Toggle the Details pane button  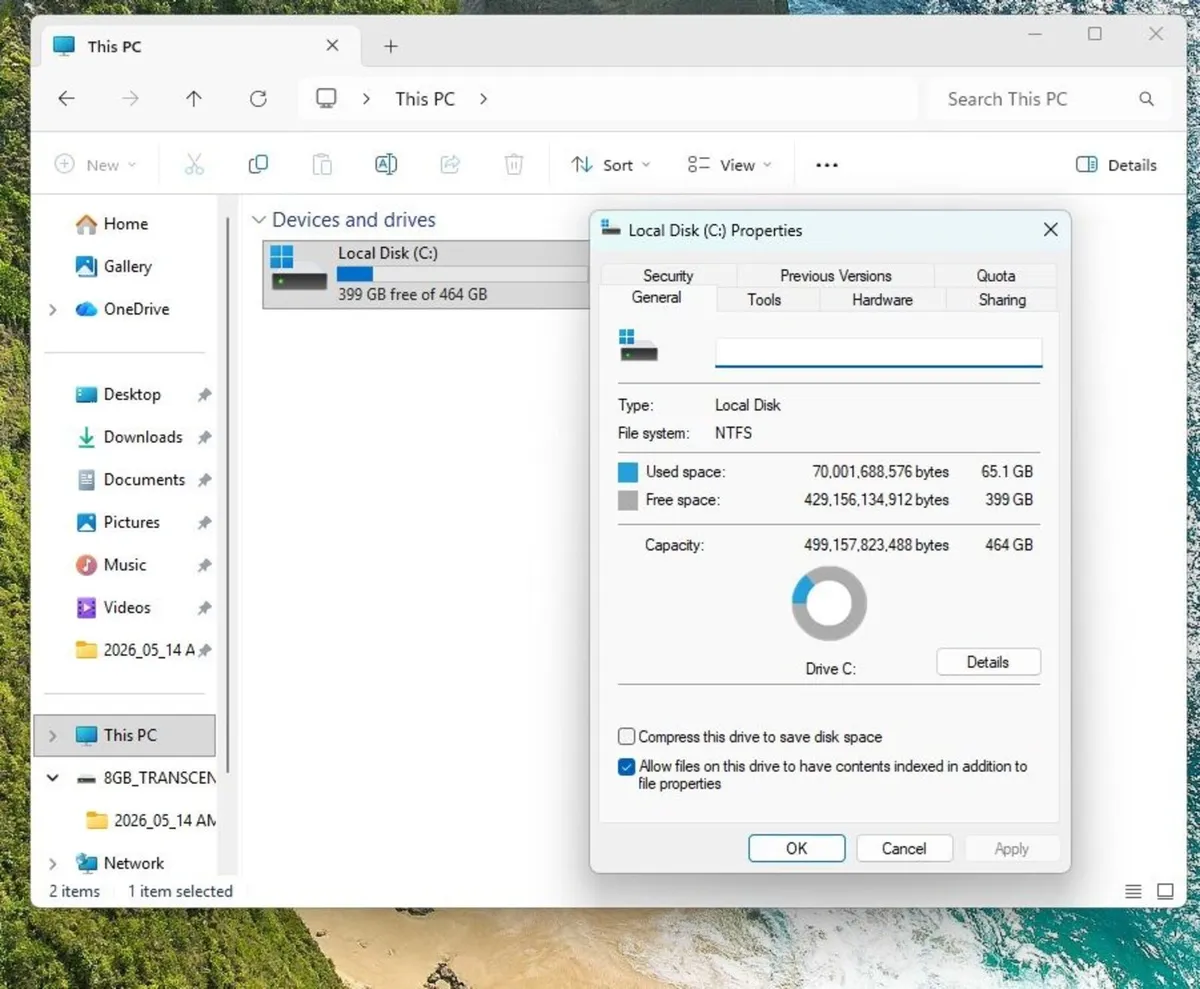pos(1116,165)
